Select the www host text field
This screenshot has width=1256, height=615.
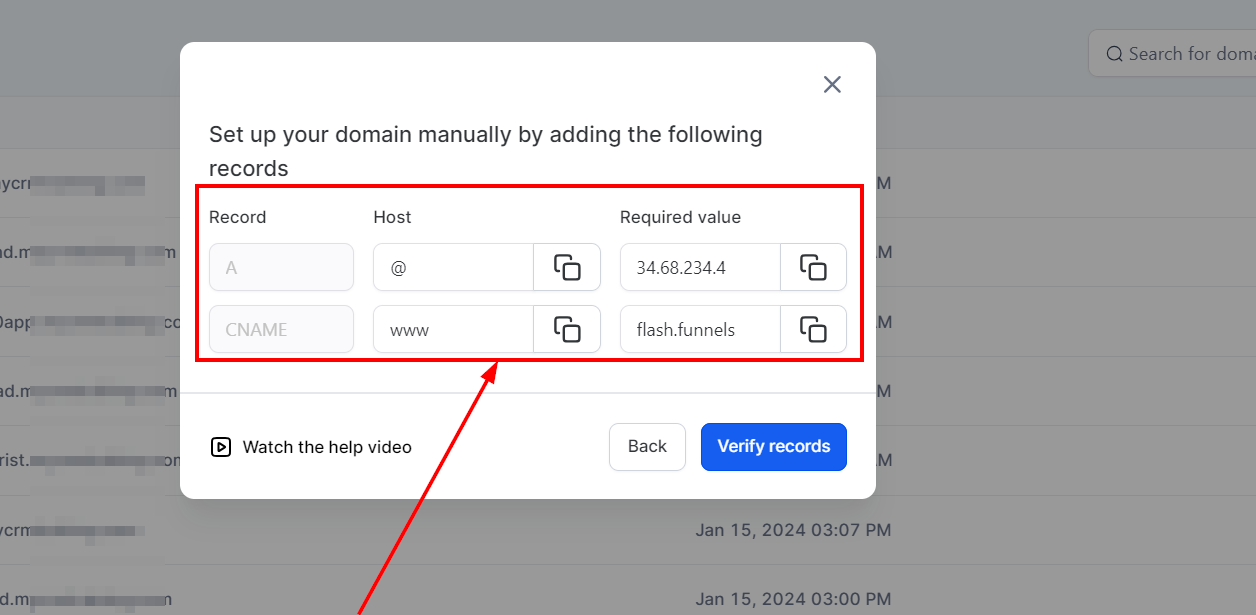(x=453, y=329)
